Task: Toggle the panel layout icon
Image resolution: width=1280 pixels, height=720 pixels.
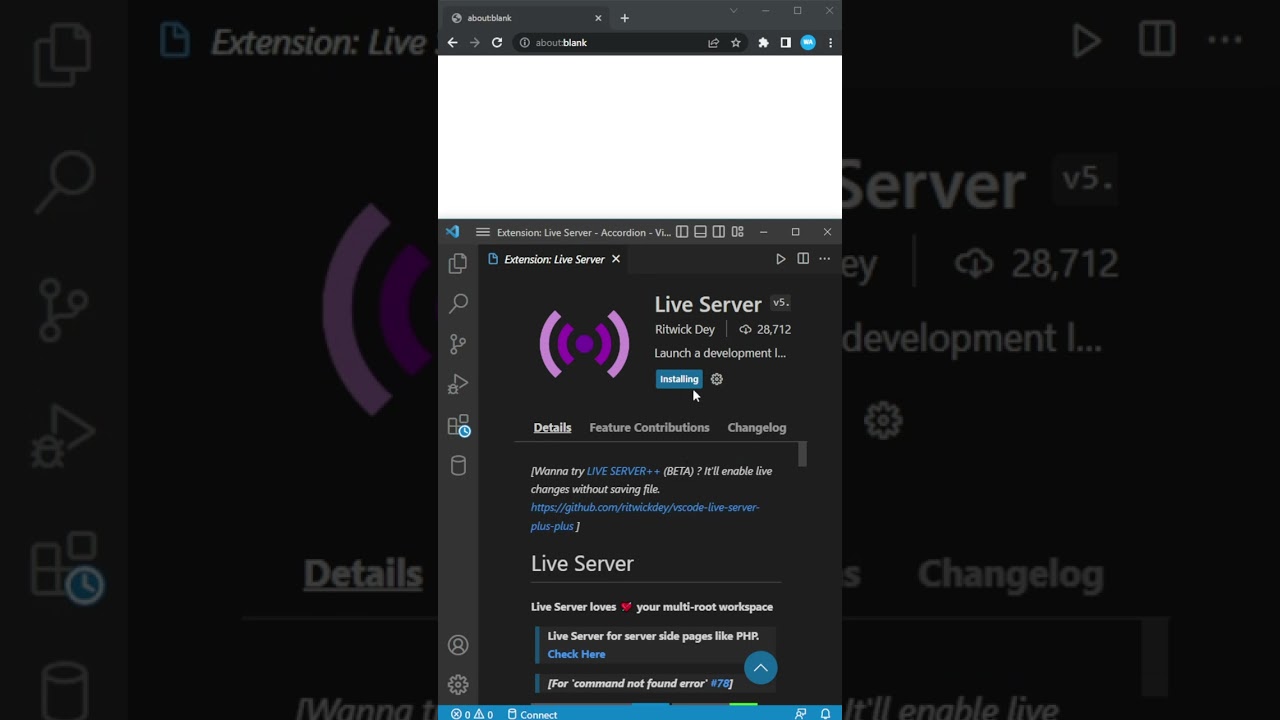Action: pyautogui.click(x=701, y=232)
